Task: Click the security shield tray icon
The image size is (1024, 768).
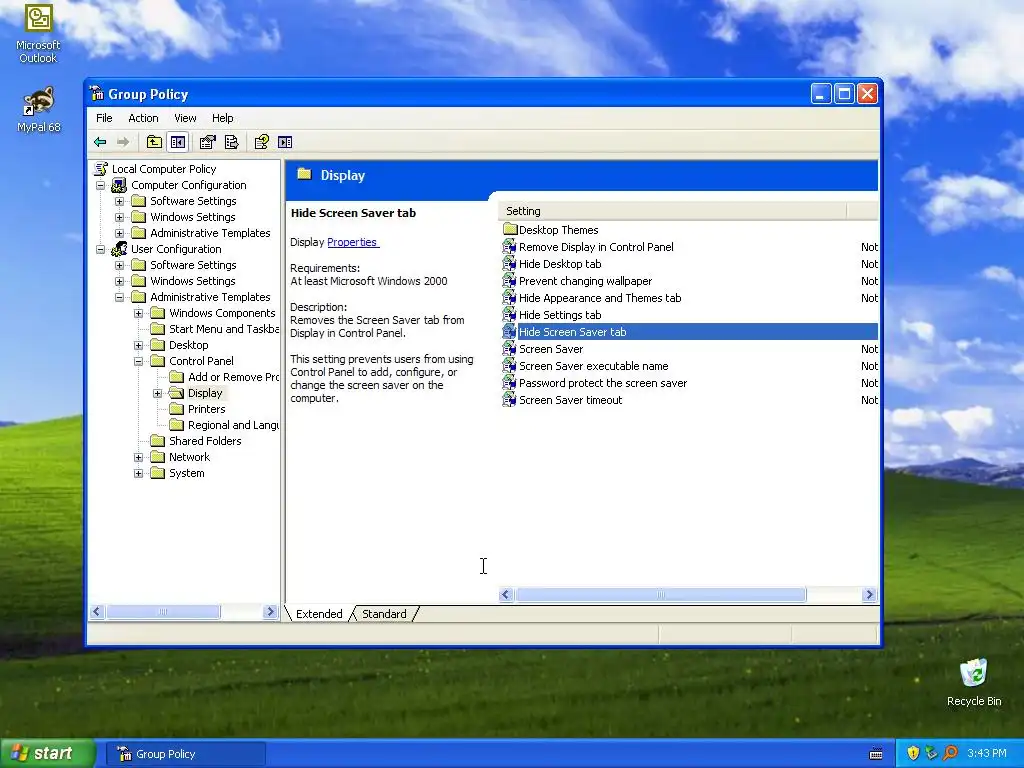Action: (913, 753)
